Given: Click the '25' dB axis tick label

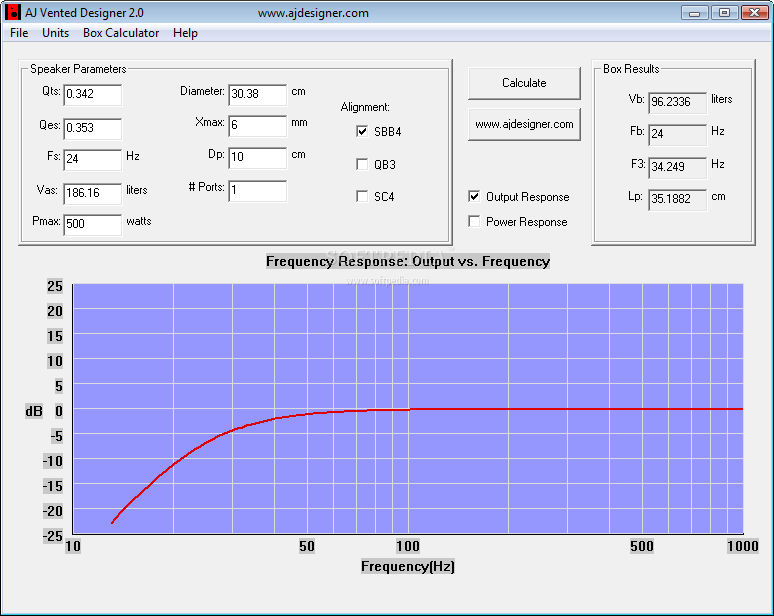Looking at the screenshot, I should (55, 286).
